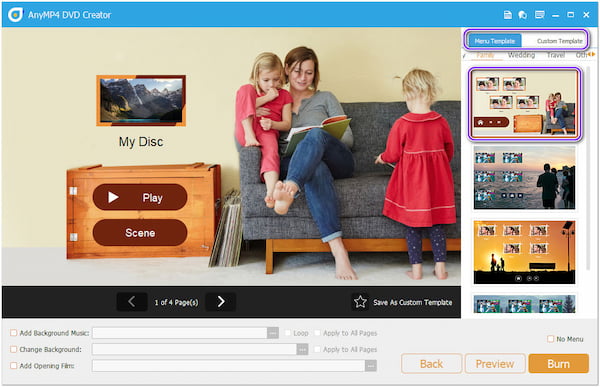This screenshot has width=600, height=387.
Task: Browse for opening film with ellipsis button
Action: pos(371,366)
